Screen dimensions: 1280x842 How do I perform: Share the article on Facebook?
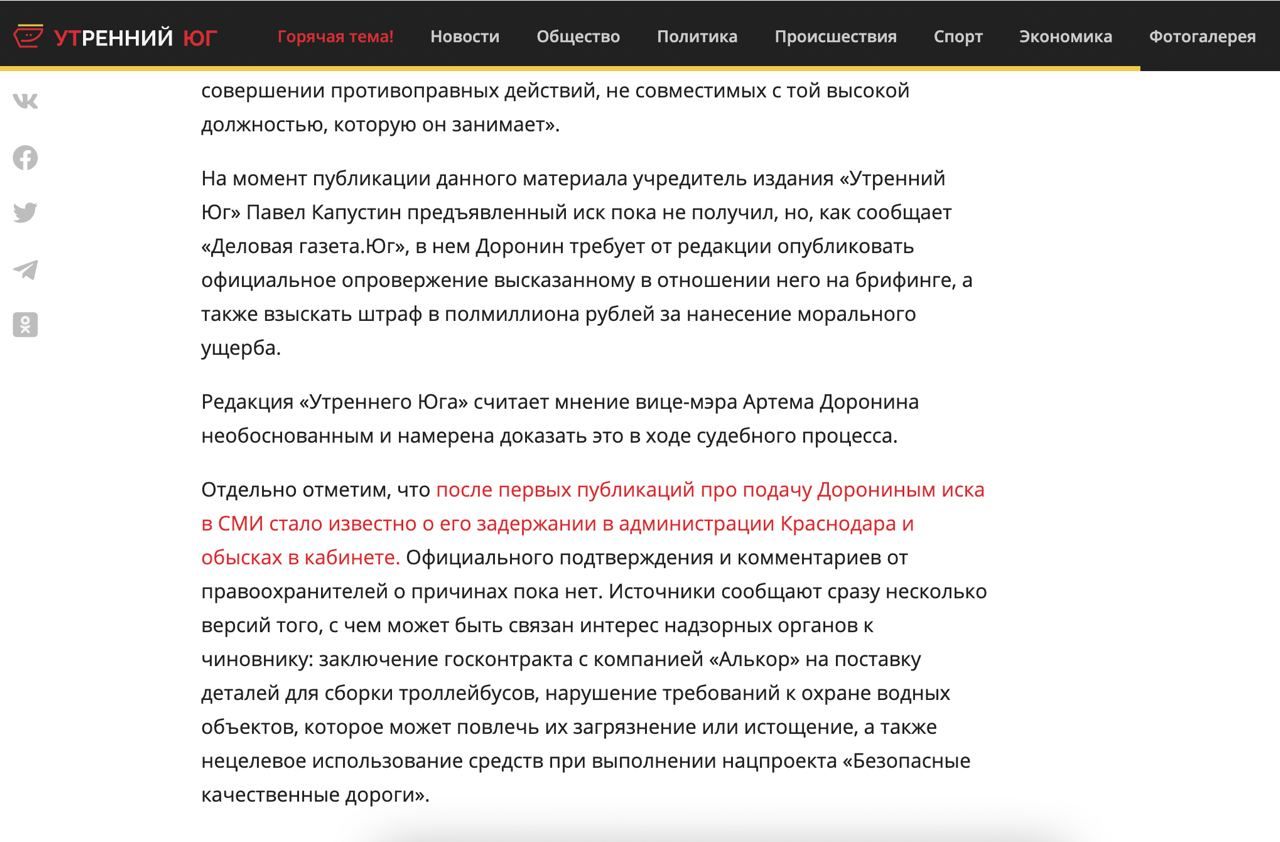click(x=25, y=157)
